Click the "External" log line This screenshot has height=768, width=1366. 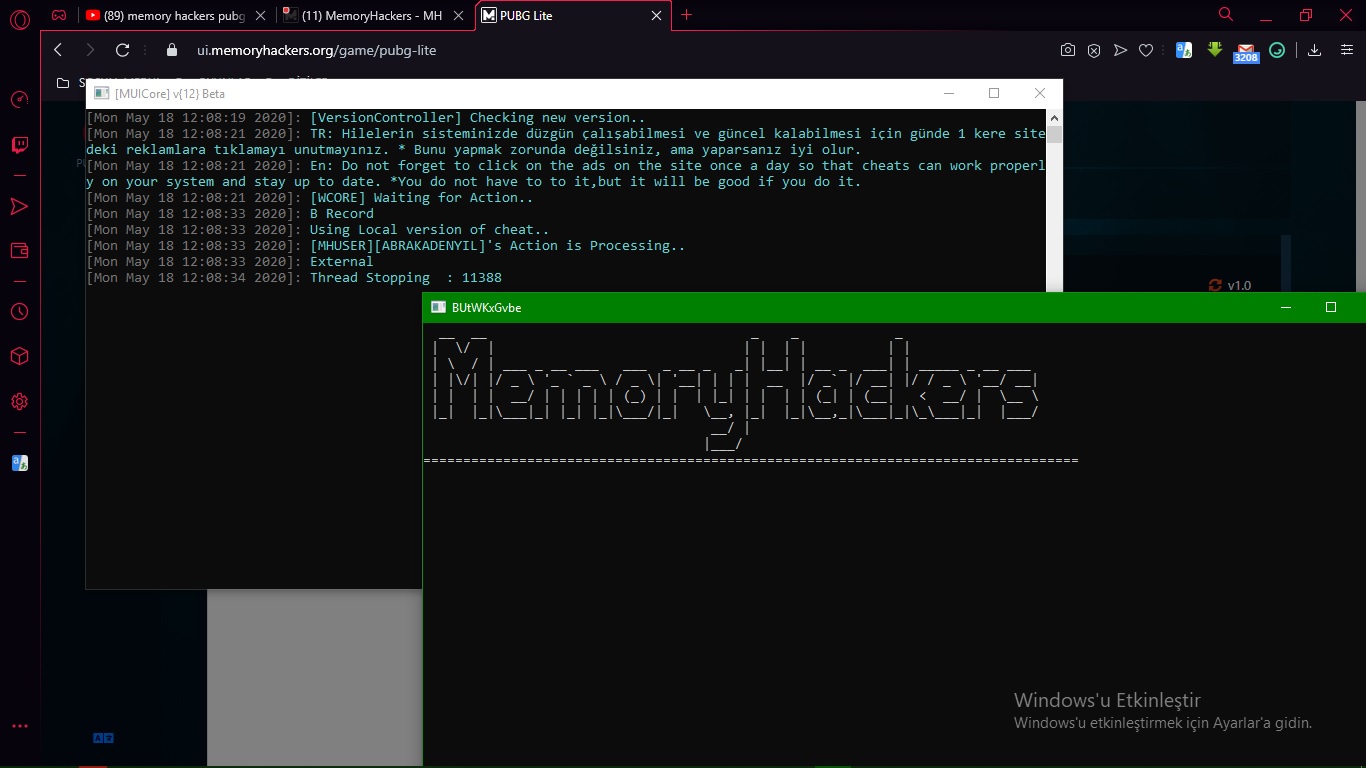[342, 262]
